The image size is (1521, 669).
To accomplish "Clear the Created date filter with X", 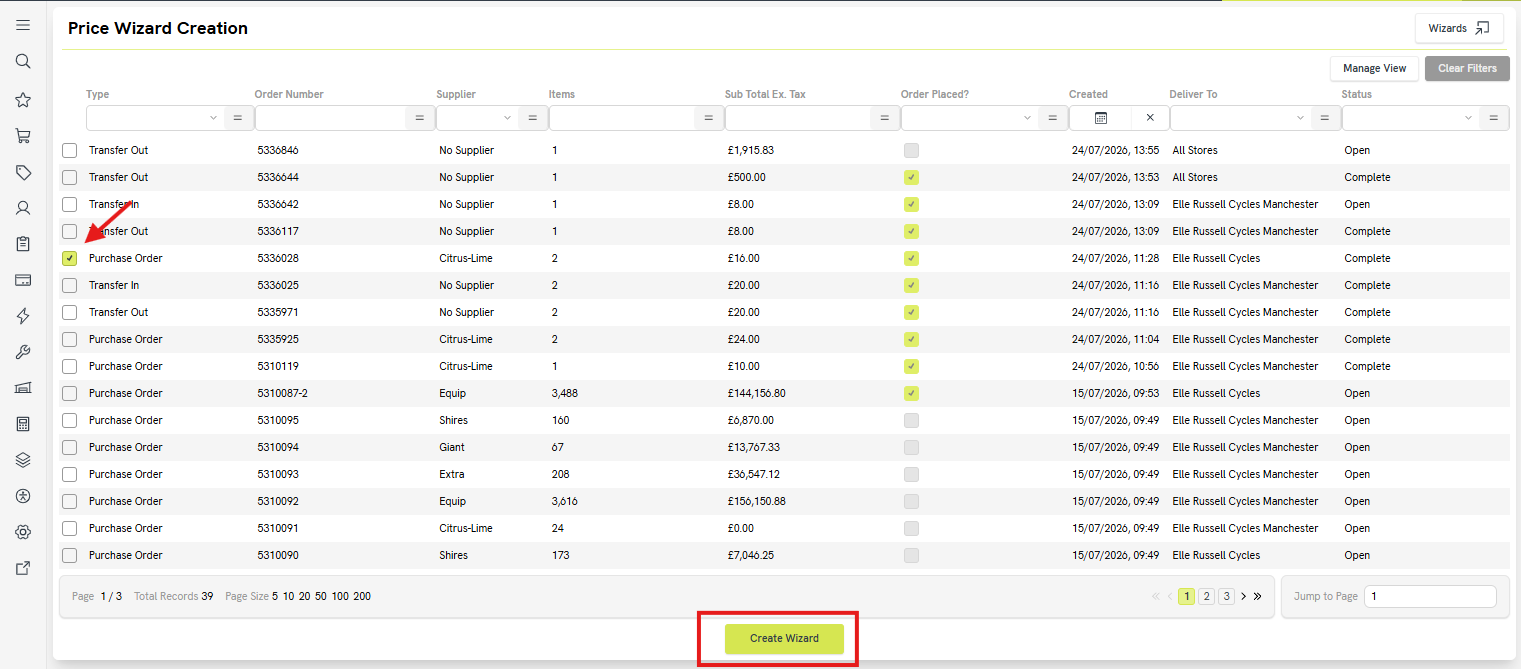I will (1150, 118).
